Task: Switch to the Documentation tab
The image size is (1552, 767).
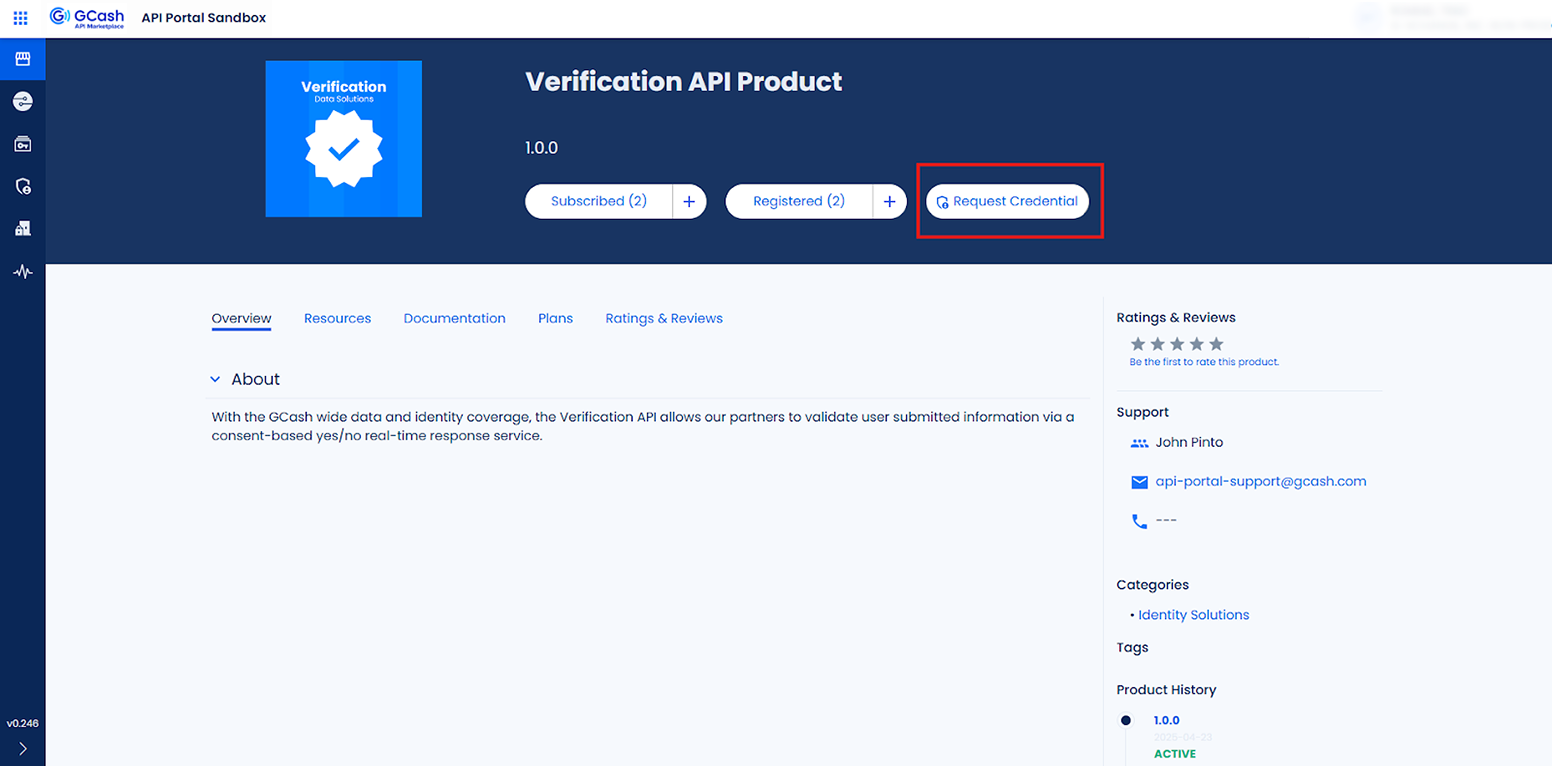Action: tap(455, 318)
